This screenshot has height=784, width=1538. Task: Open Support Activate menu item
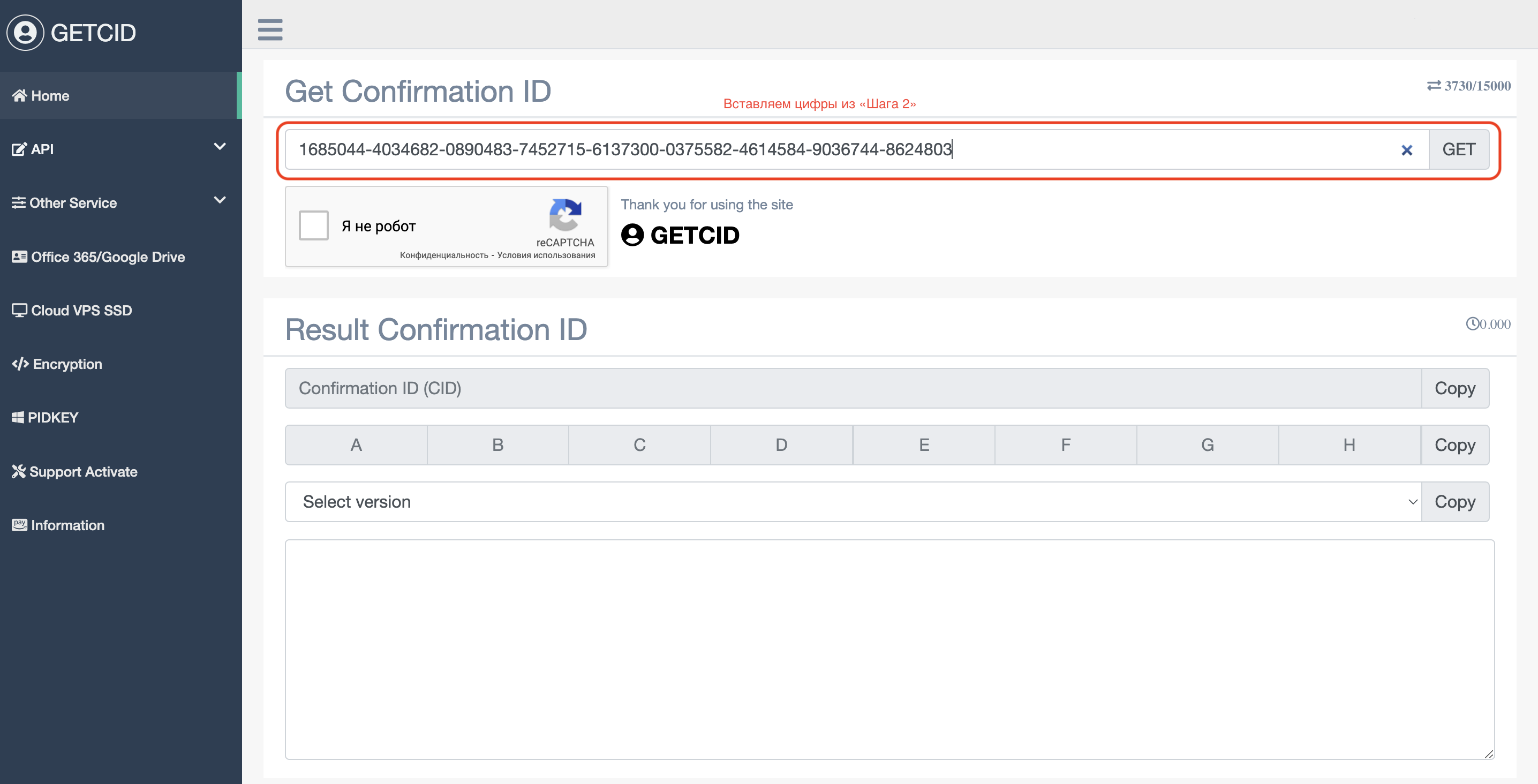point(120,471)
